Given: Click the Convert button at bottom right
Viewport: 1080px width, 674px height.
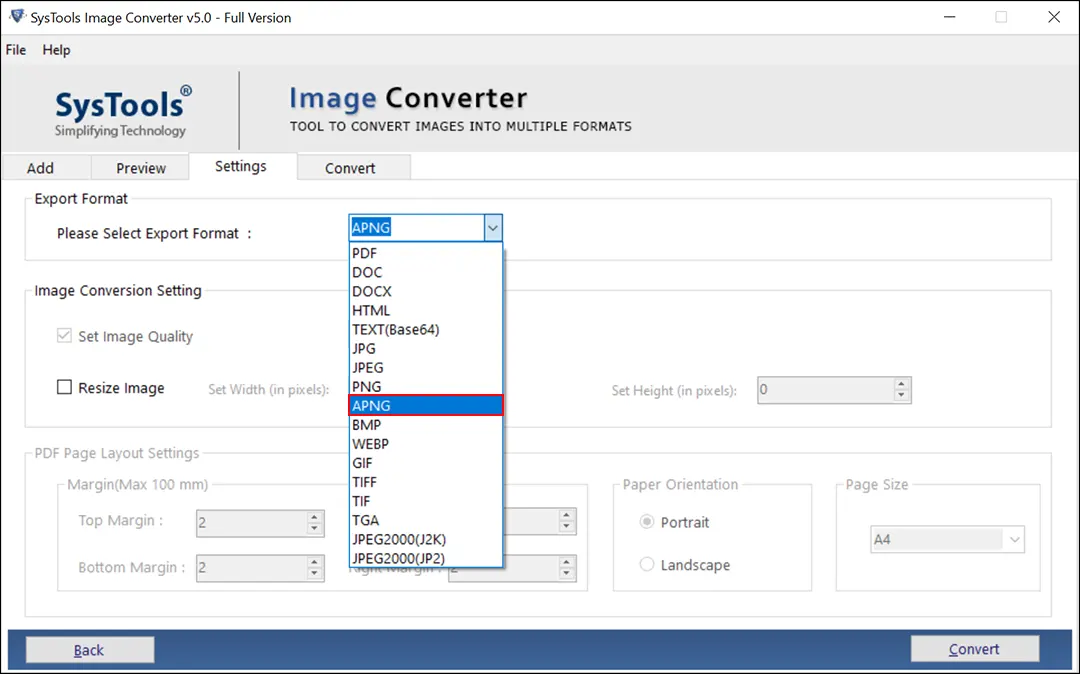Looking at the screenshot, I should coord(975,649).
